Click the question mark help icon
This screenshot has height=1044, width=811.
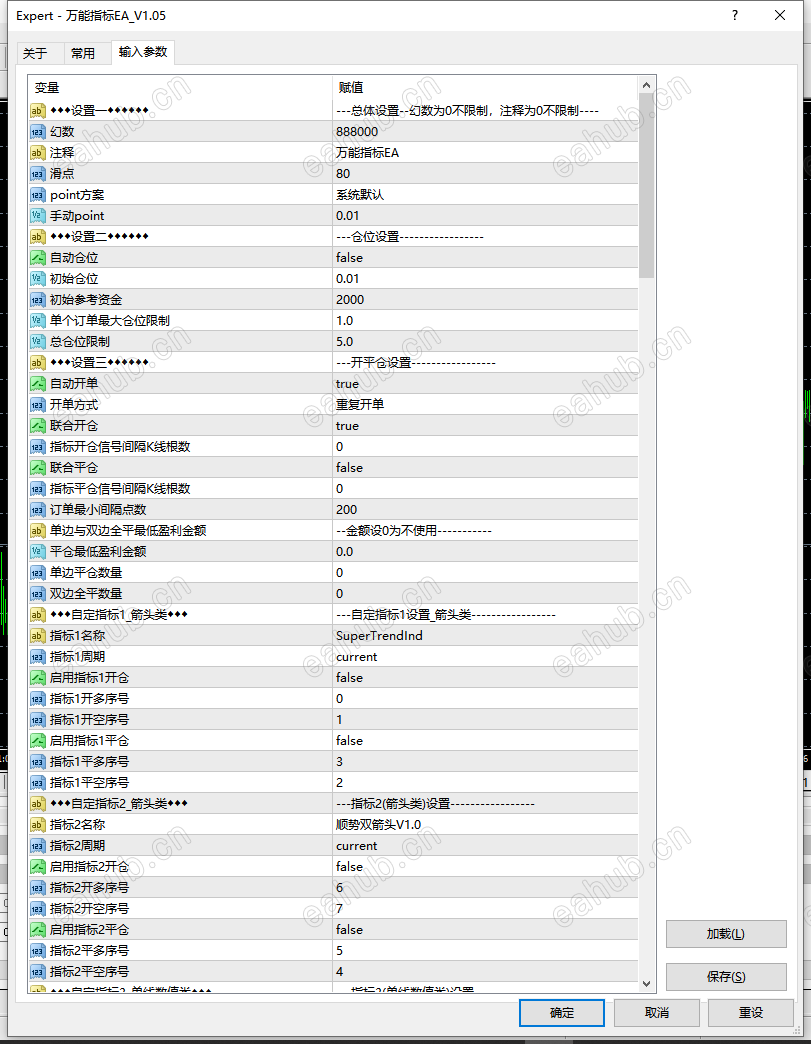(x=734, y=15)
